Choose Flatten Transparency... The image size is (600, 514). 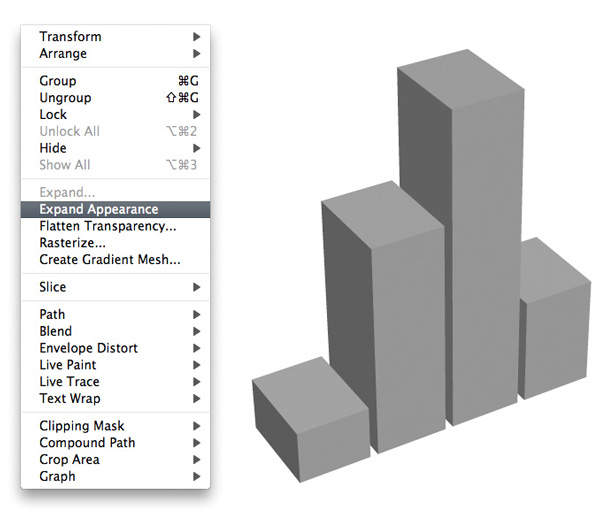pyautogui.click(x=116, y=226)
